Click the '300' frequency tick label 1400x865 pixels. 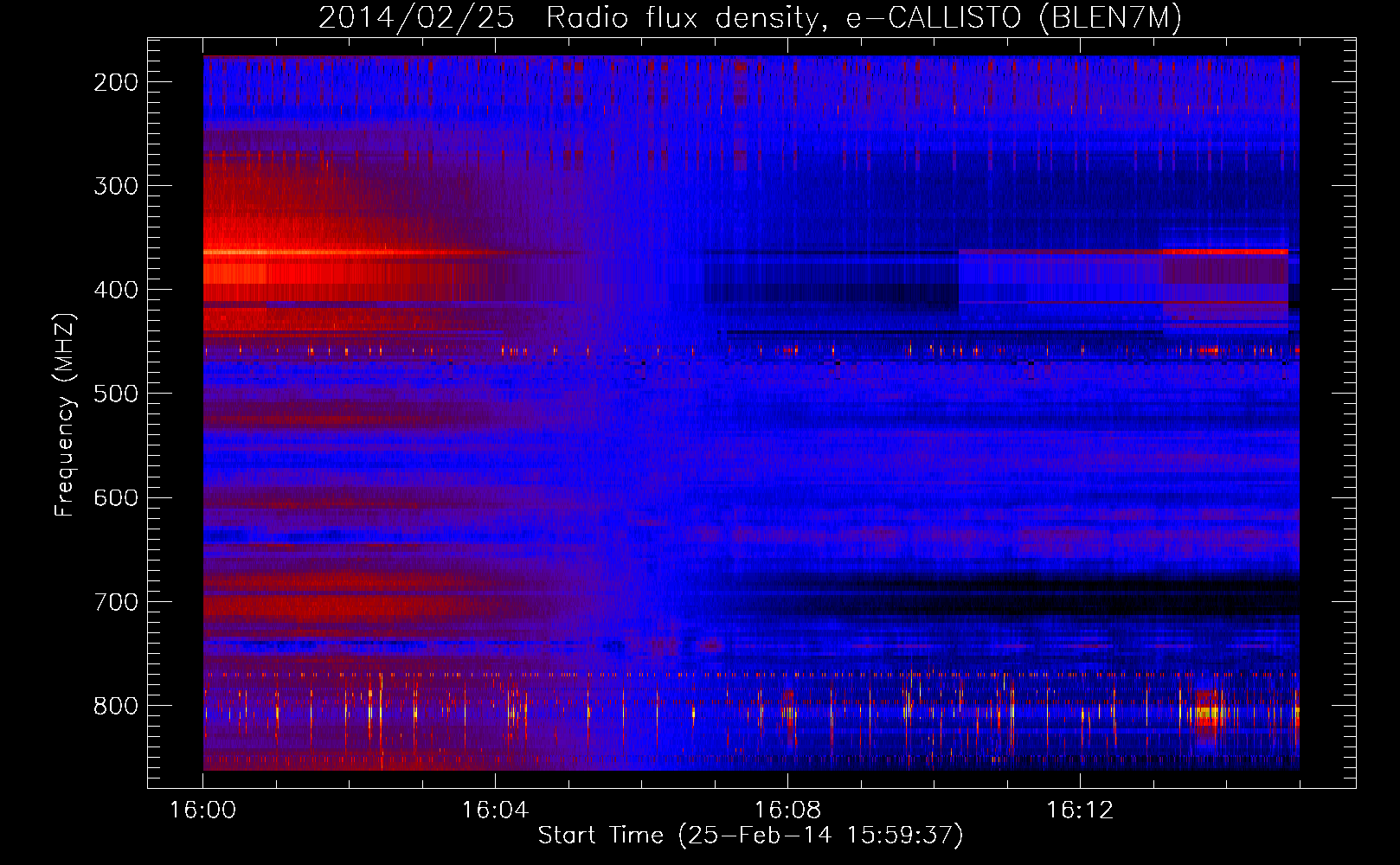point(116,186)
